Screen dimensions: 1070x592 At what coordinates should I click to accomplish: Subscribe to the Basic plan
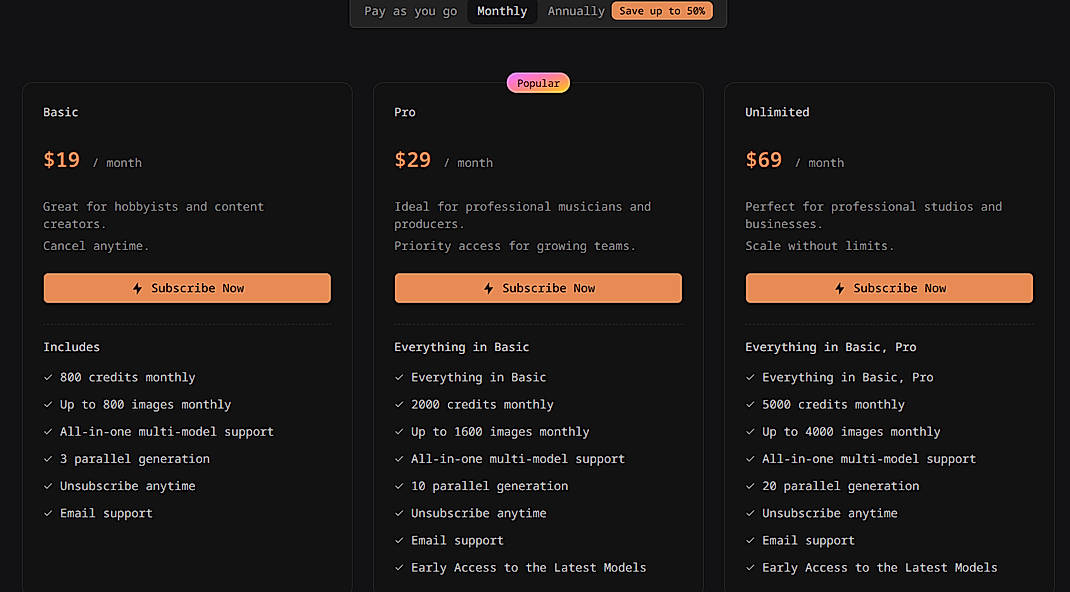(x=187, y=288)
